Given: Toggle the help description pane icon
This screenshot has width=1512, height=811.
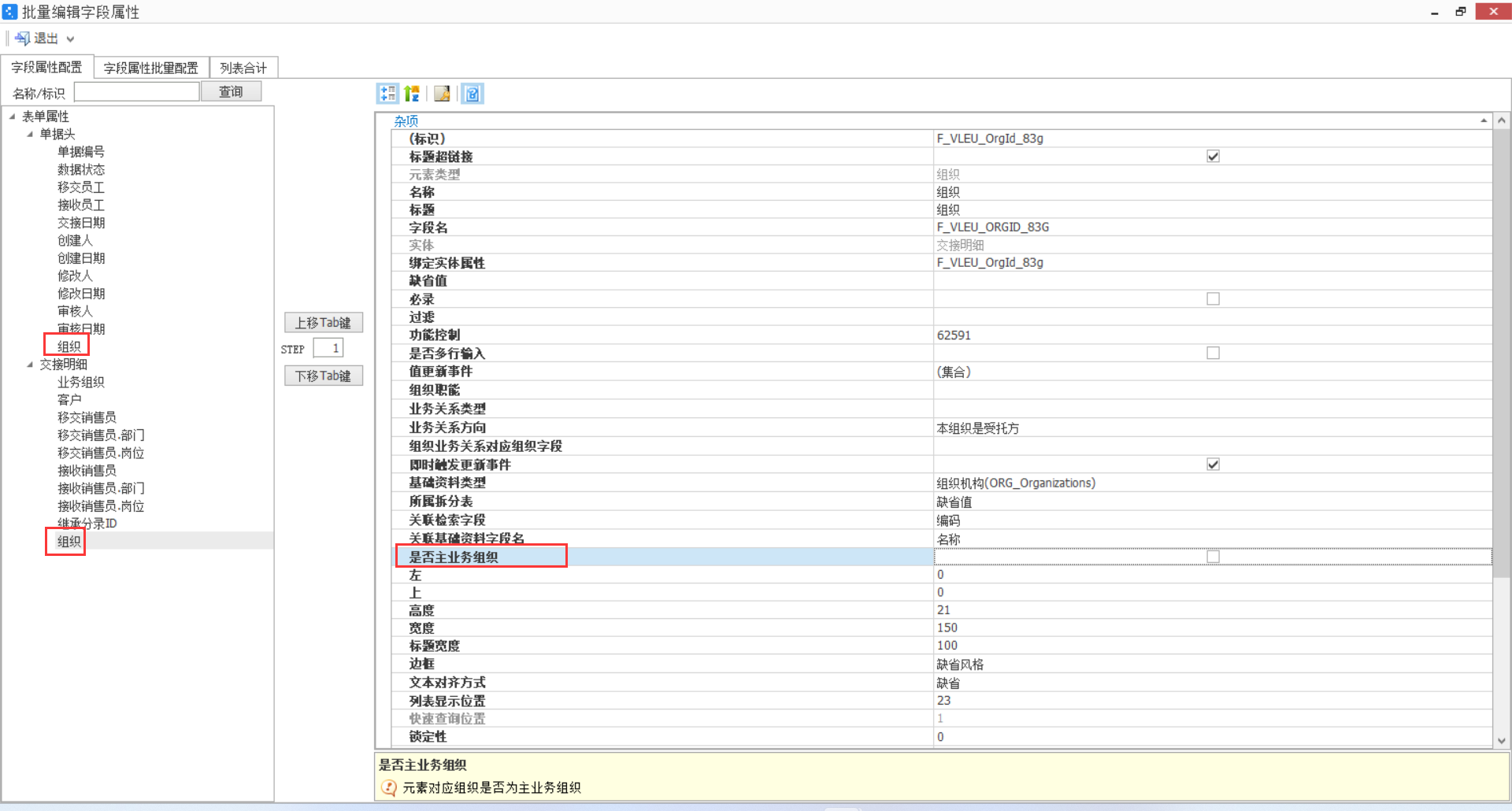Looking at the screenshot, I should coord(472,94).
